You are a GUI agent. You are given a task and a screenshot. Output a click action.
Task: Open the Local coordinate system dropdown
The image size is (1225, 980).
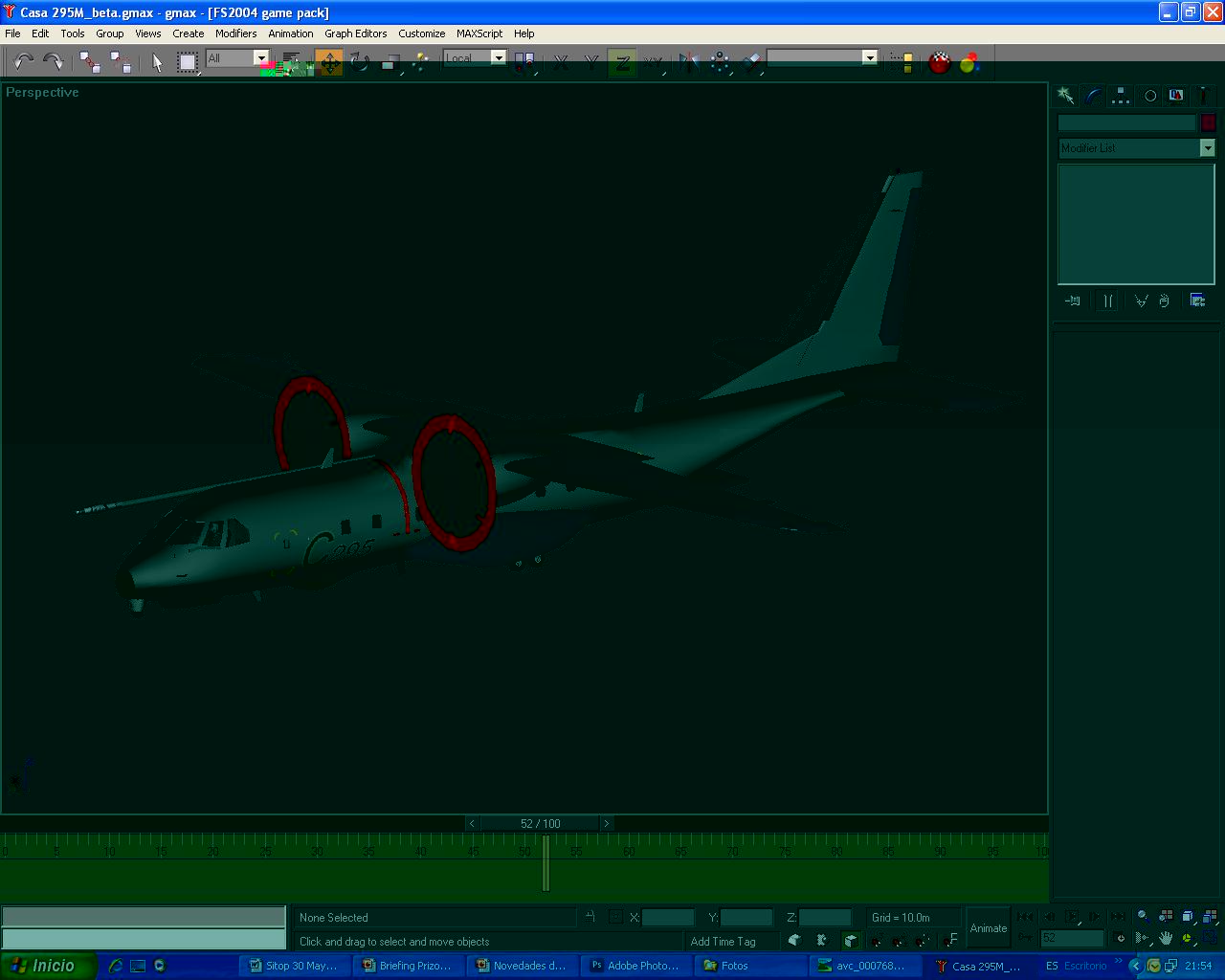498,57
